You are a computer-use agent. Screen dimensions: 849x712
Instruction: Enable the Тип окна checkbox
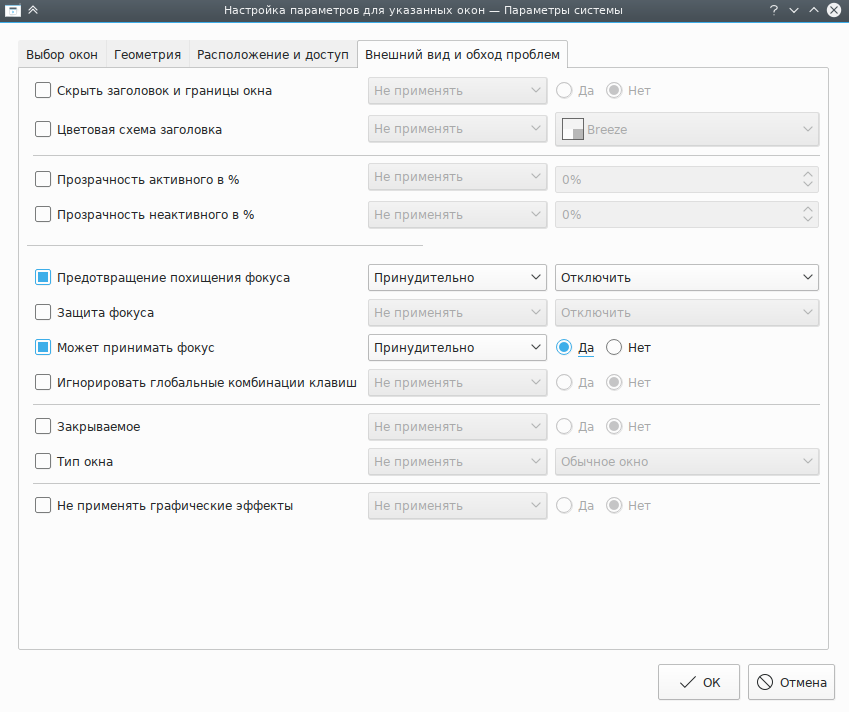[43, 462]
